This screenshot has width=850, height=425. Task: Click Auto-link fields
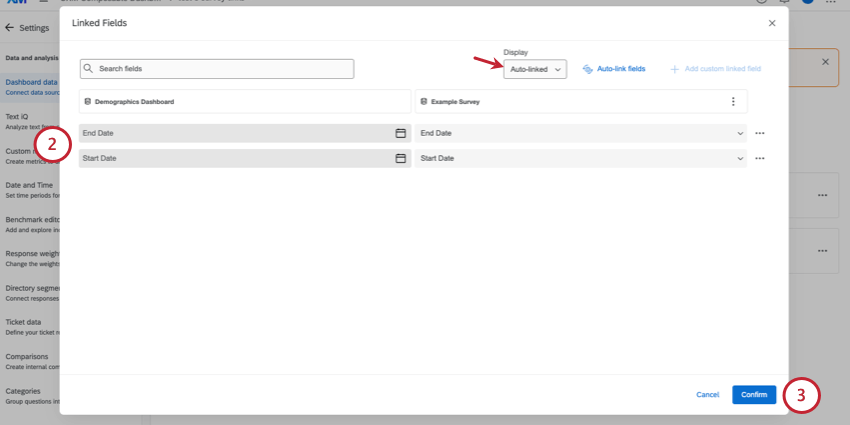coord(620,69)
